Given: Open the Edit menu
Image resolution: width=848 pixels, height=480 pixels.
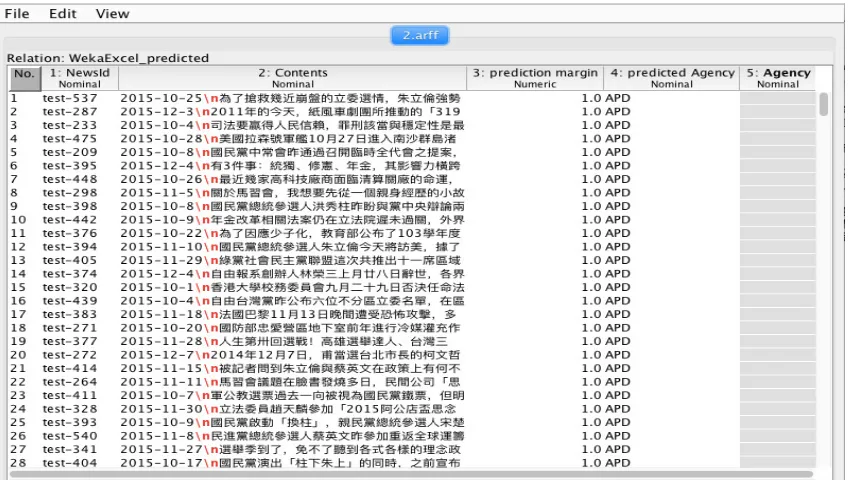Looking at the screenshot, I should click(63, 14).
